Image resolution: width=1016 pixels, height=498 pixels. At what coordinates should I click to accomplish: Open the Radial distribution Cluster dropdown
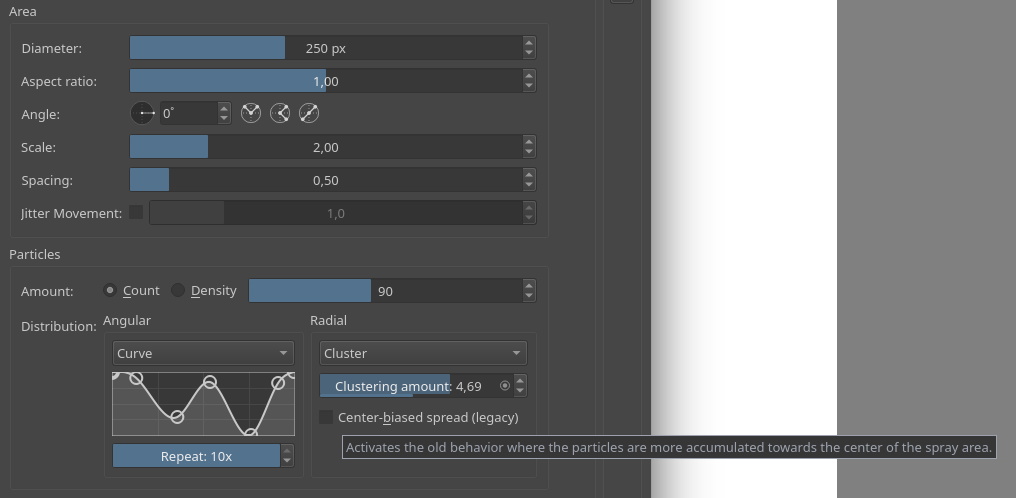423,353
